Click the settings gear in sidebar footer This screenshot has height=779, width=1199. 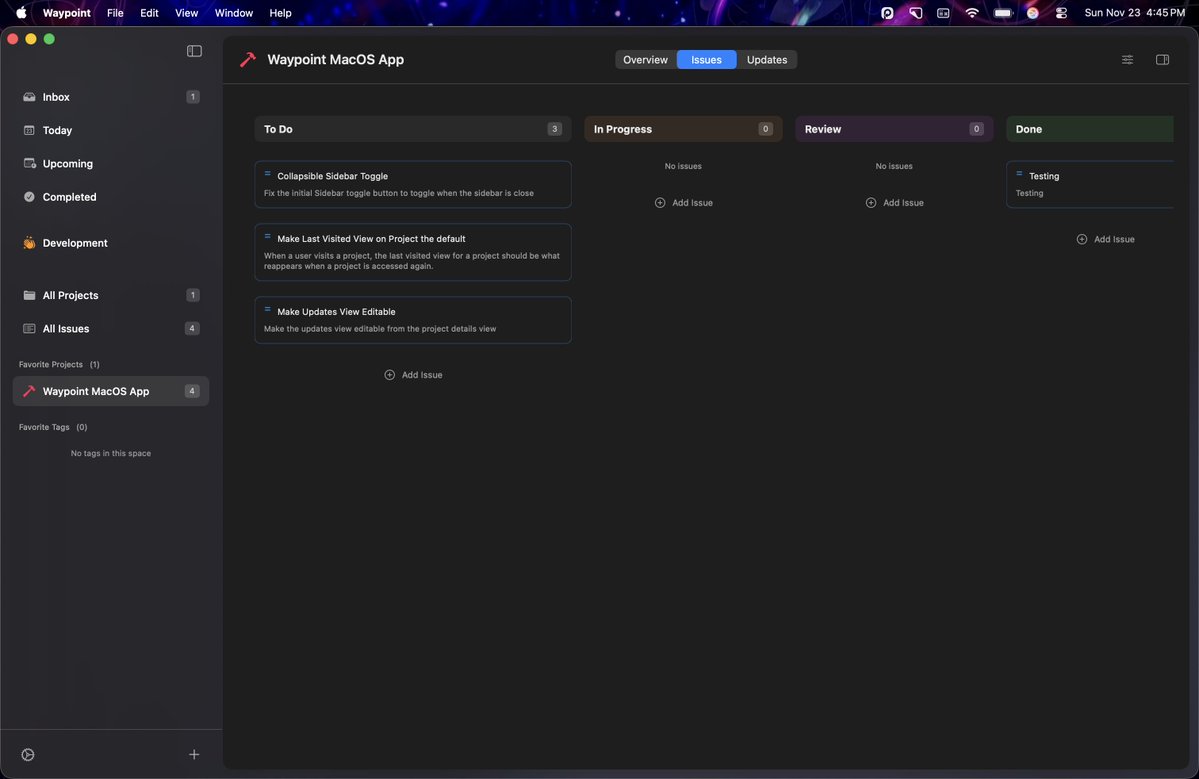27,754
